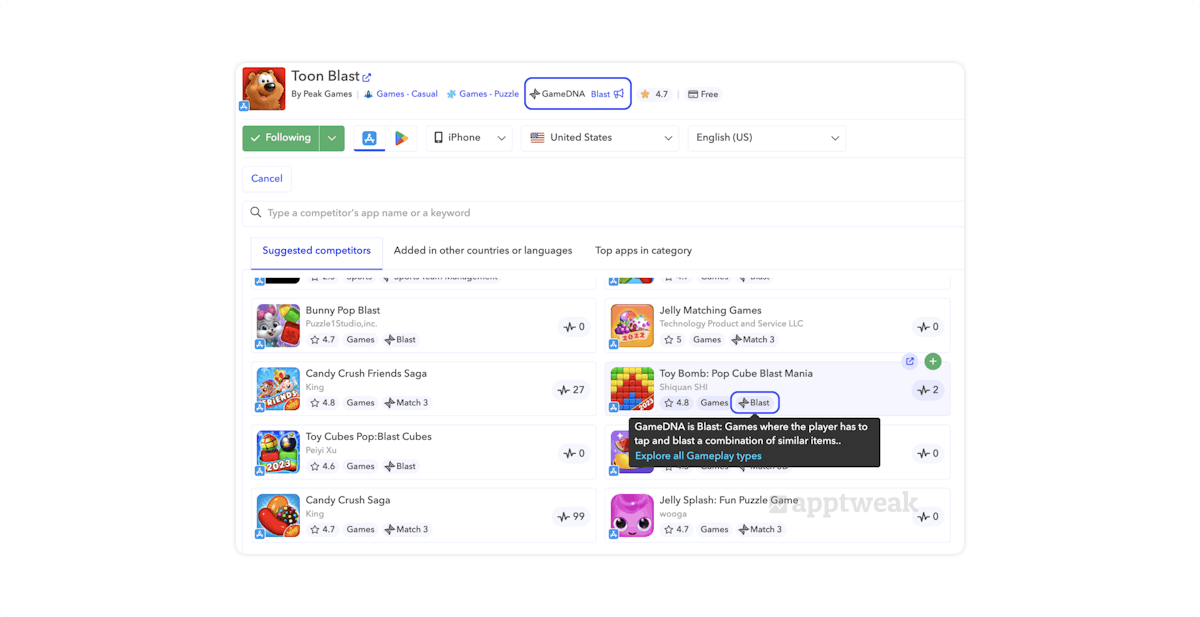
Task: Open the iPhone device dropdown
Action: (x=469, y=137)
